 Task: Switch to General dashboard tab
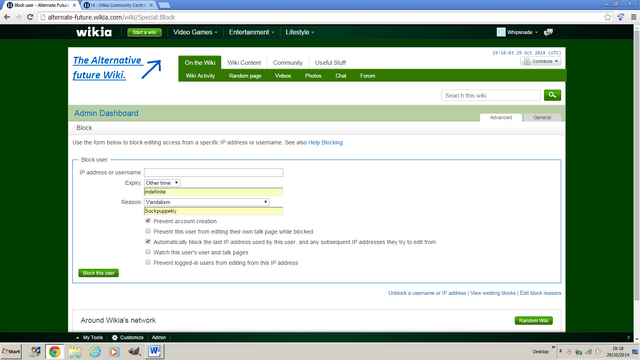[542, 118]
